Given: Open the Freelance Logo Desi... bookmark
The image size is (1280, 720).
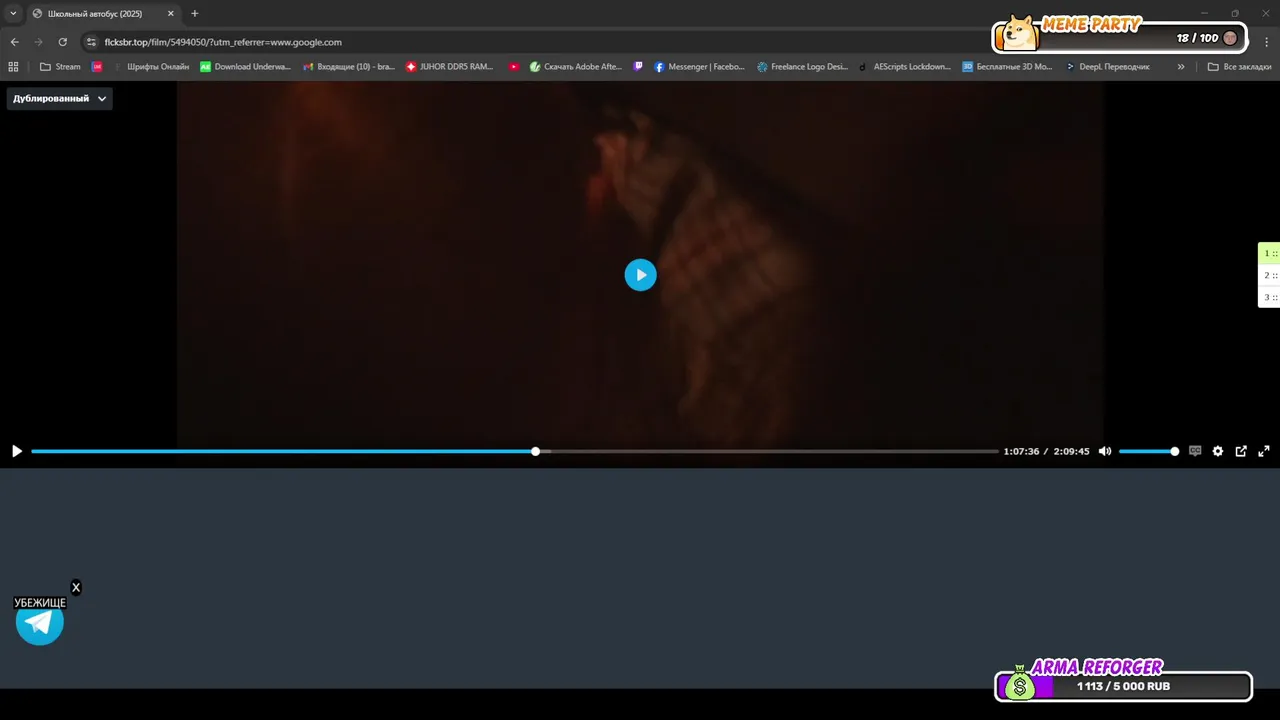Looking at the screenshot, I should click(802, 67).
